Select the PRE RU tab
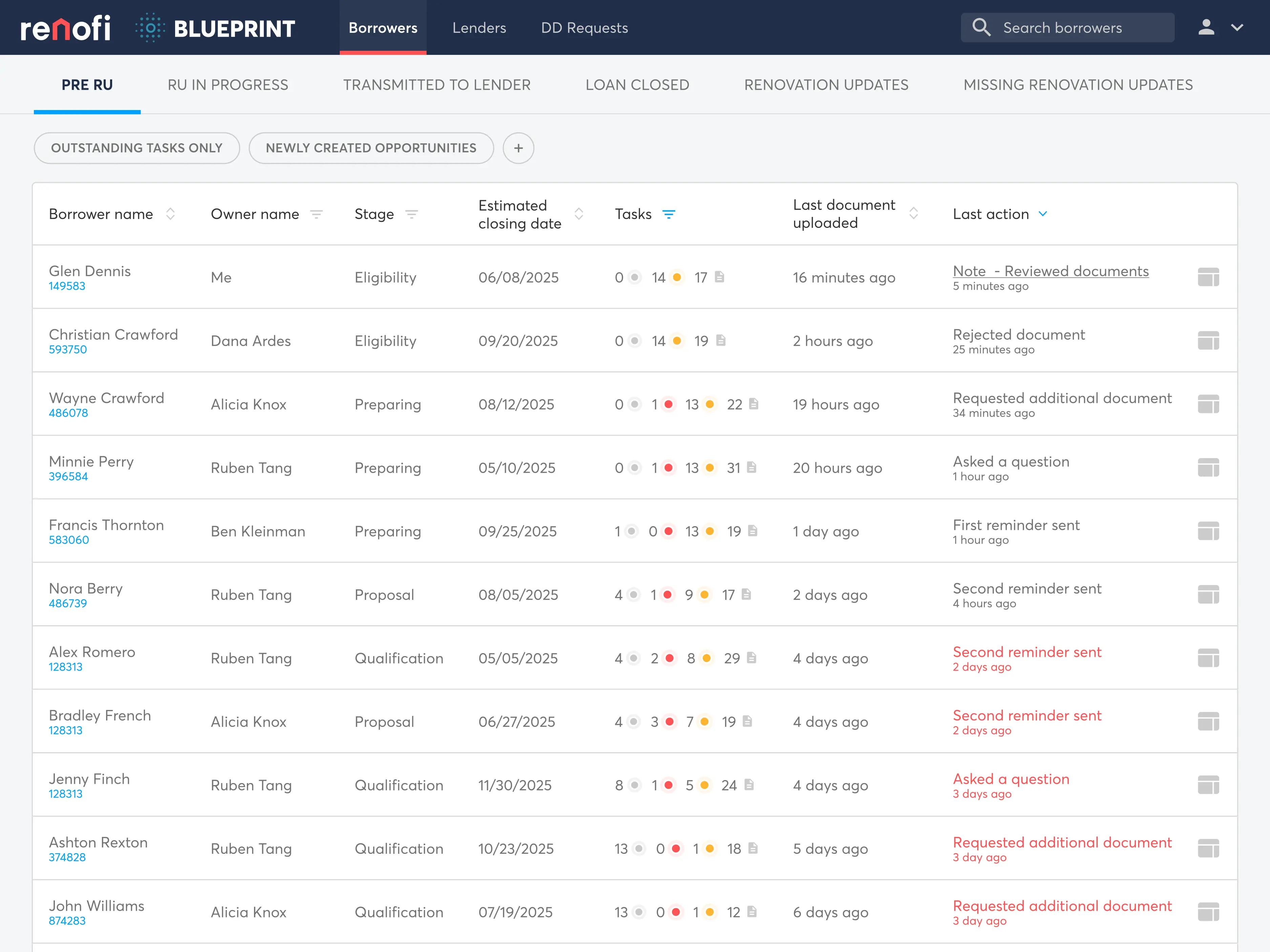 pyautogui.click(x=87, y=85)
